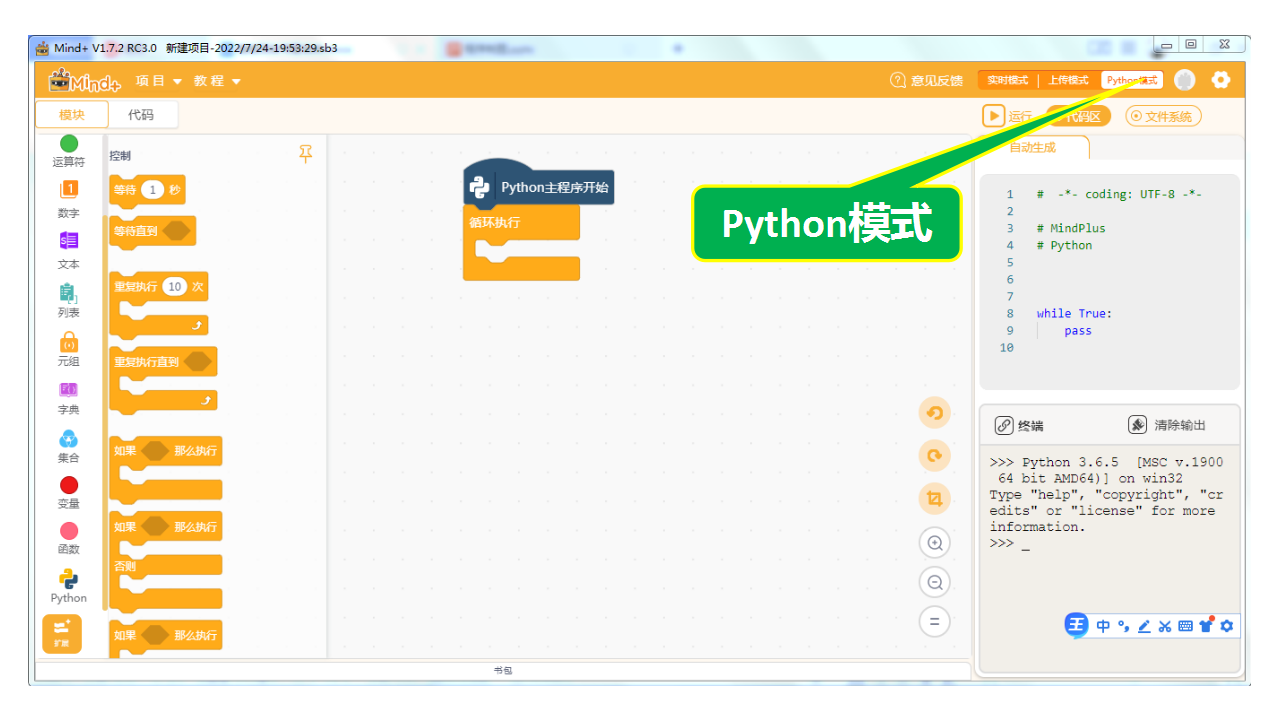Screen dimensions: 1280x720
Task: Click the input method 王 logo icon
Action: tap(1076, 626)
